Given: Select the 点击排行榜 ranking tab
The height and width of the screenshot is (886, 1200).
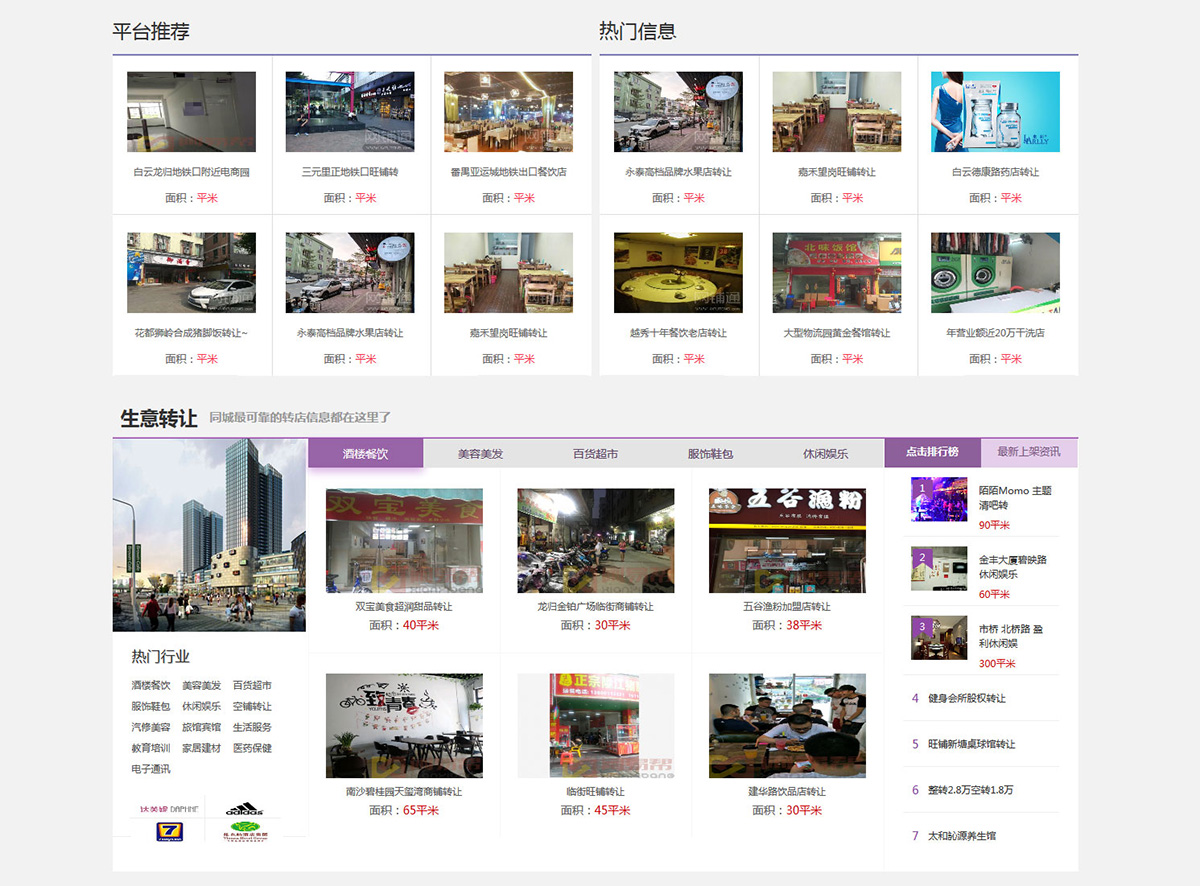Looking at the screenshot, I should click(932, 452).
